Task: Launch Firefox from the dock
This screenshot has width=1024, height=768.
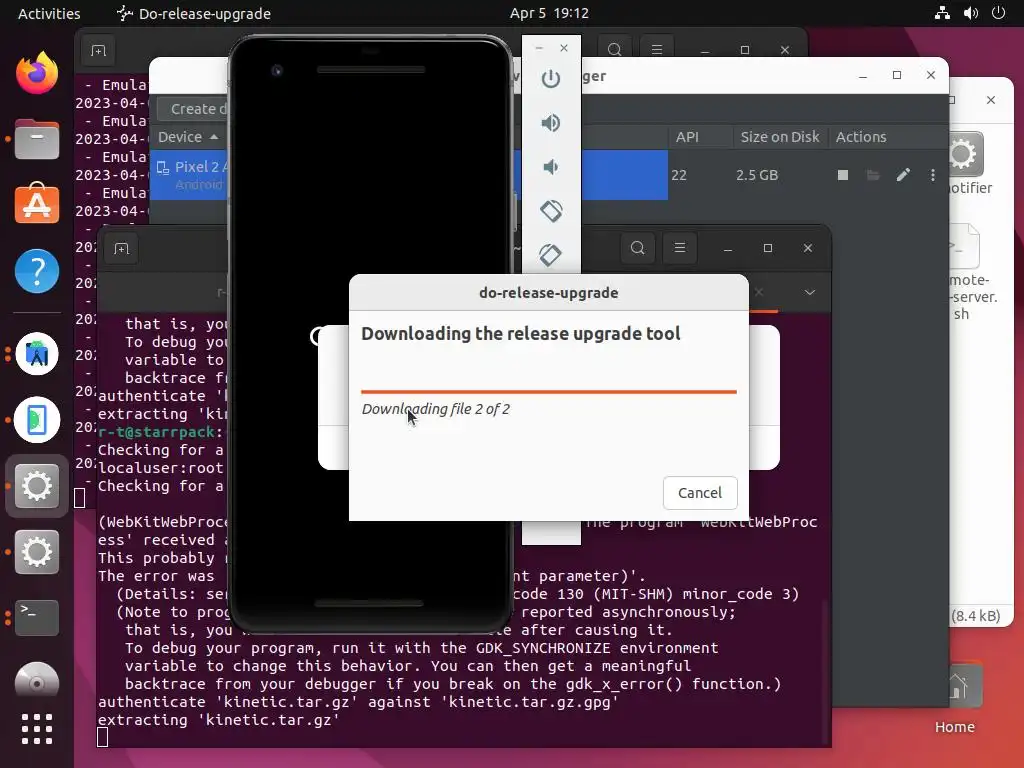Action: (37, 73)
